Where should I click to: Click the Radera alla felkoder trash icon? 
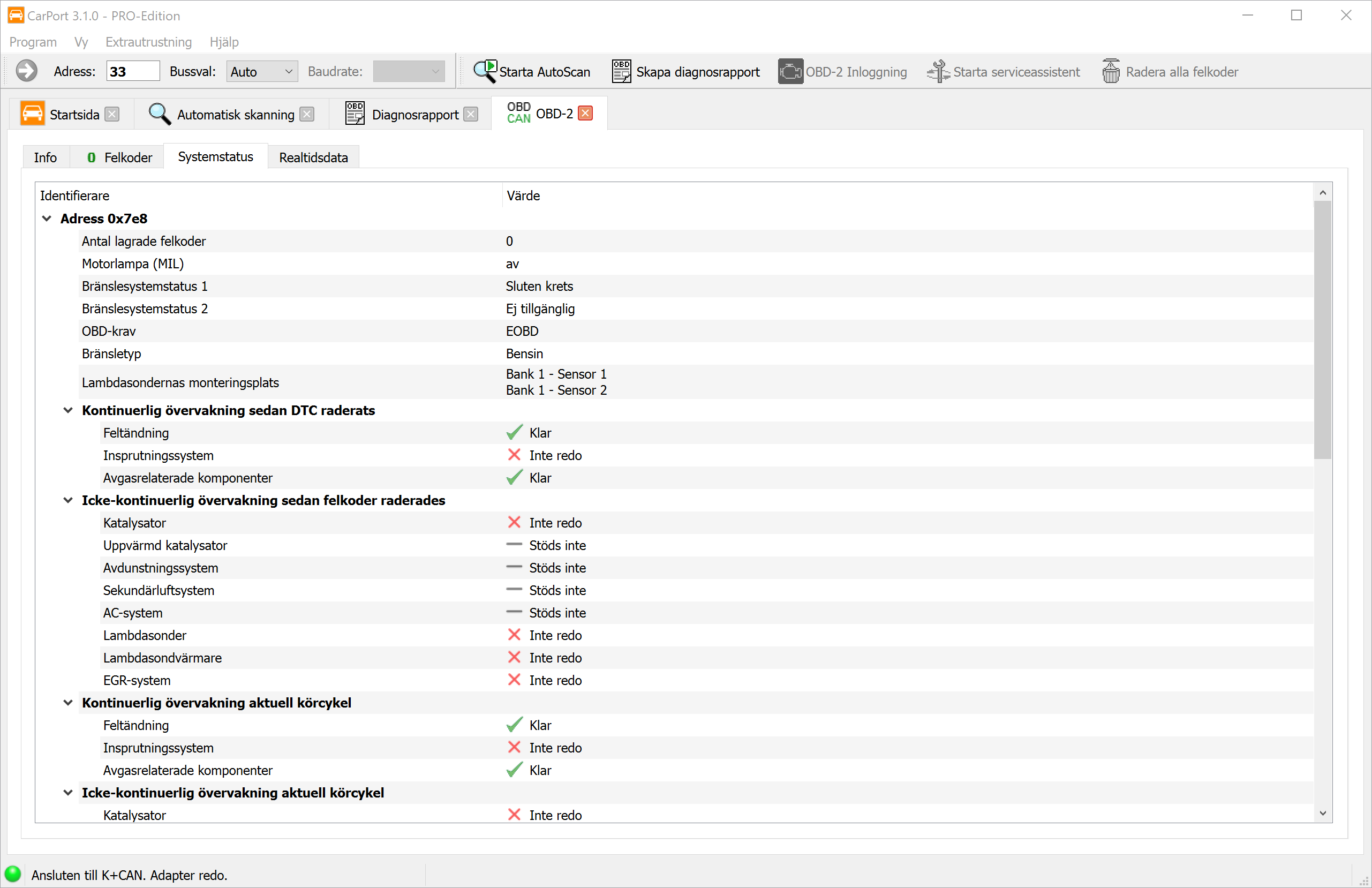[1111, 72]
